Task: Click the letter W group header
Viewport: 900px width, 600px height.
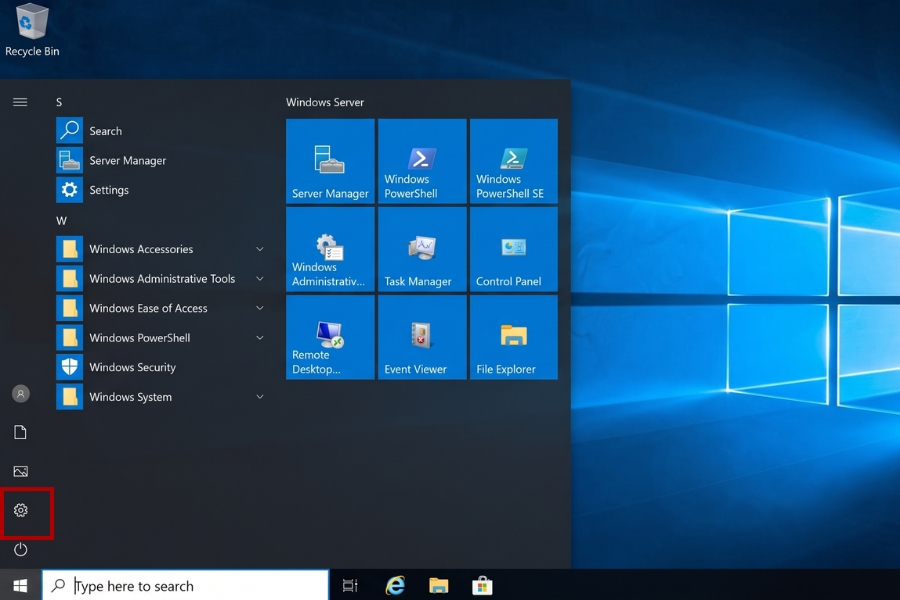Action: coord(61,221)
